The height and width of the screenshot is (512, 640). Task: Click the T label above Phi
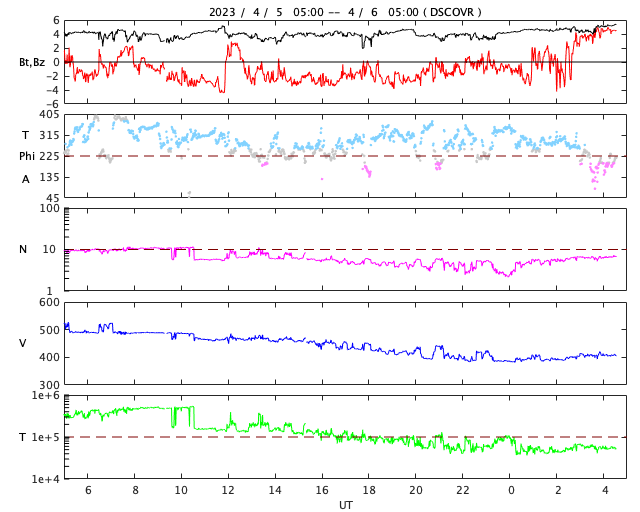[x=25, y=135]
